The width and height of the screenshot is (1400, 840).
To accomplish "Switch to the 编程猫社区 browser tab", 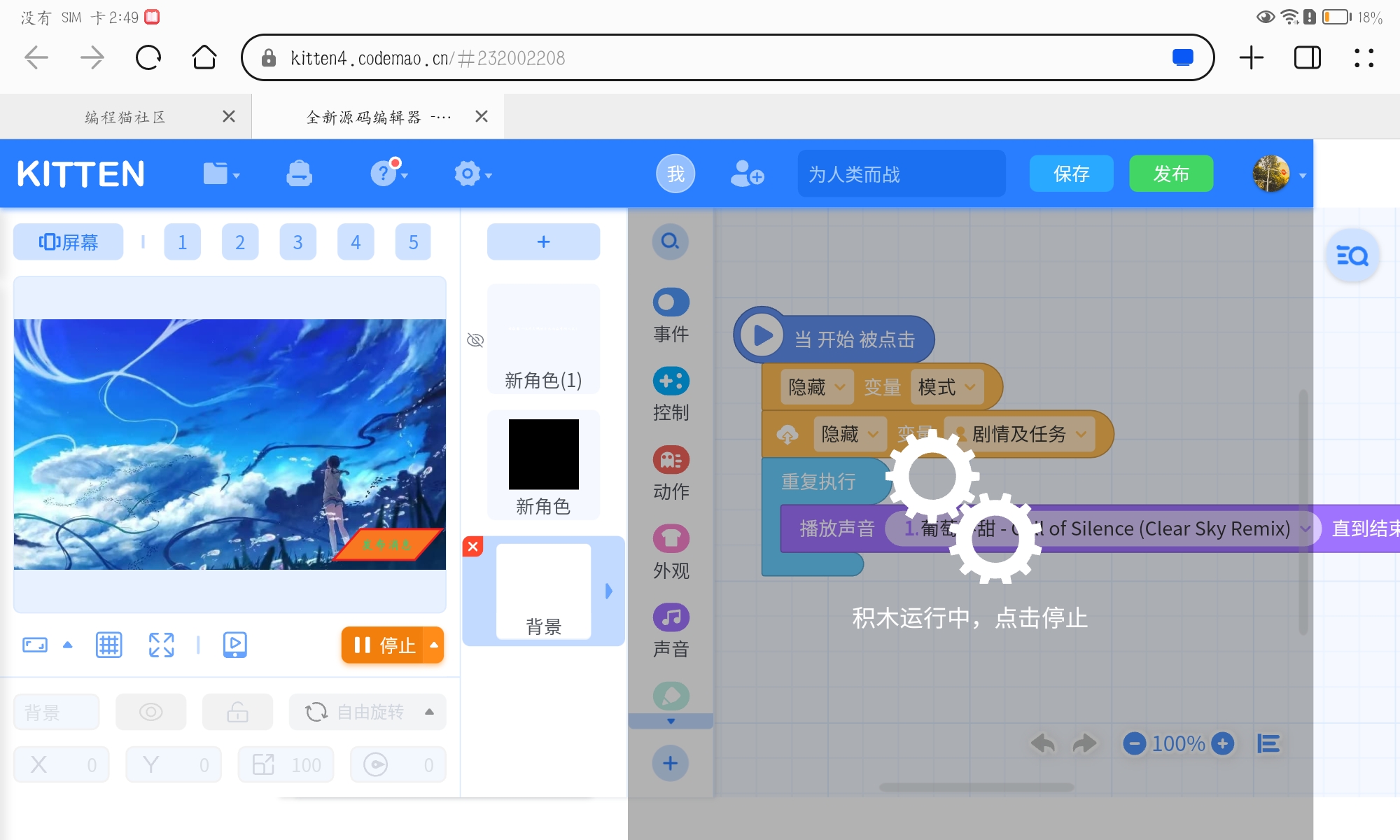I will [125, 117].
